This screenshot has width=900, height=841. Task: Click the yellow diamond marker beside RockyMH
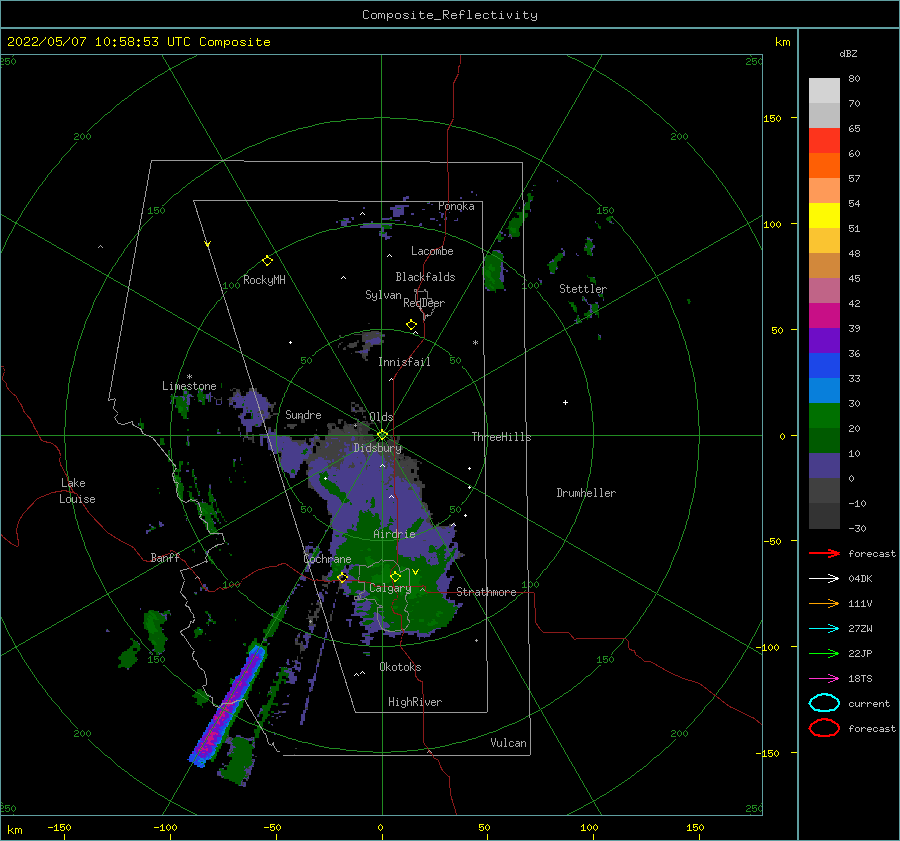[267, 261]
